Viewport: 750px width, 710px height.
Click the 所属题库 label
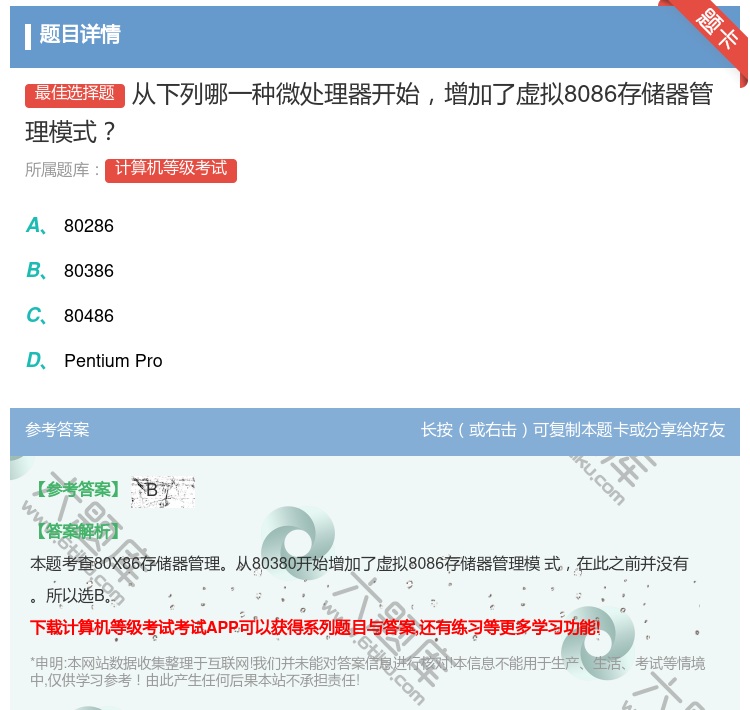pos(62,170)
